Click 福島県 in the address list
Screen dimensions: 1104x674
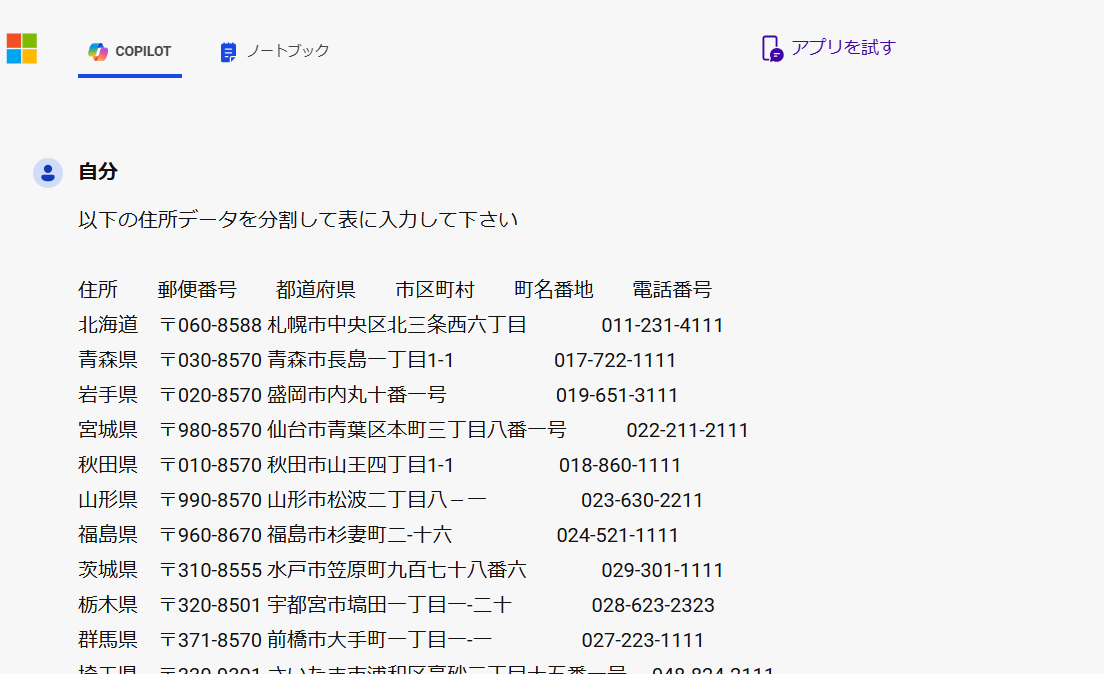coord(108,535)
